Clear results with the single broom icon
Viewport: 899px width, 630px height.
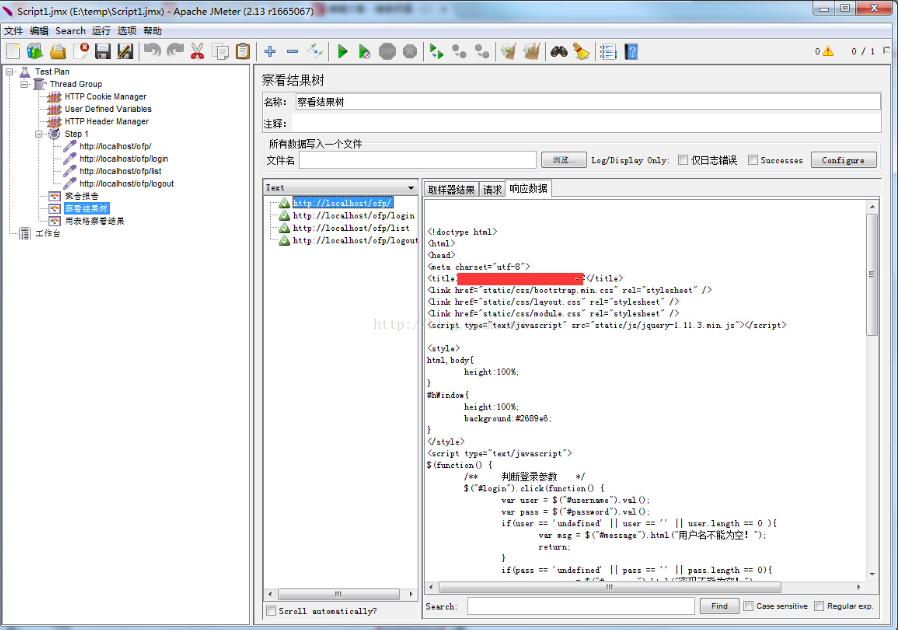509,52
